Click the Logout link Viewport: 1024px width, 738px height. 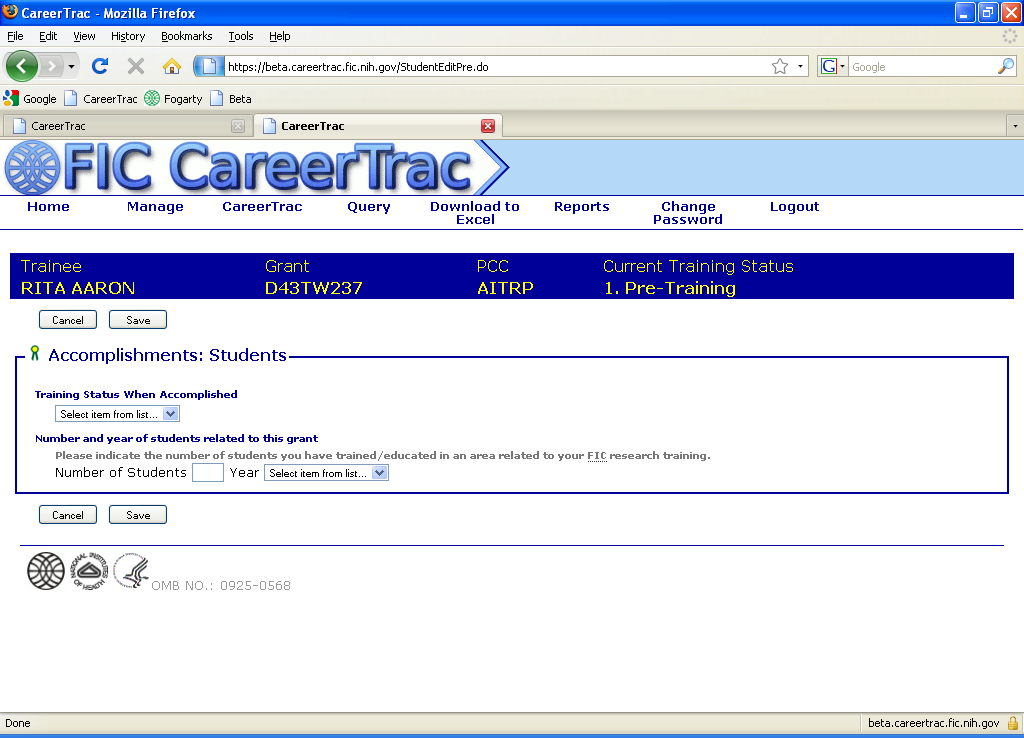click(794, 206)
